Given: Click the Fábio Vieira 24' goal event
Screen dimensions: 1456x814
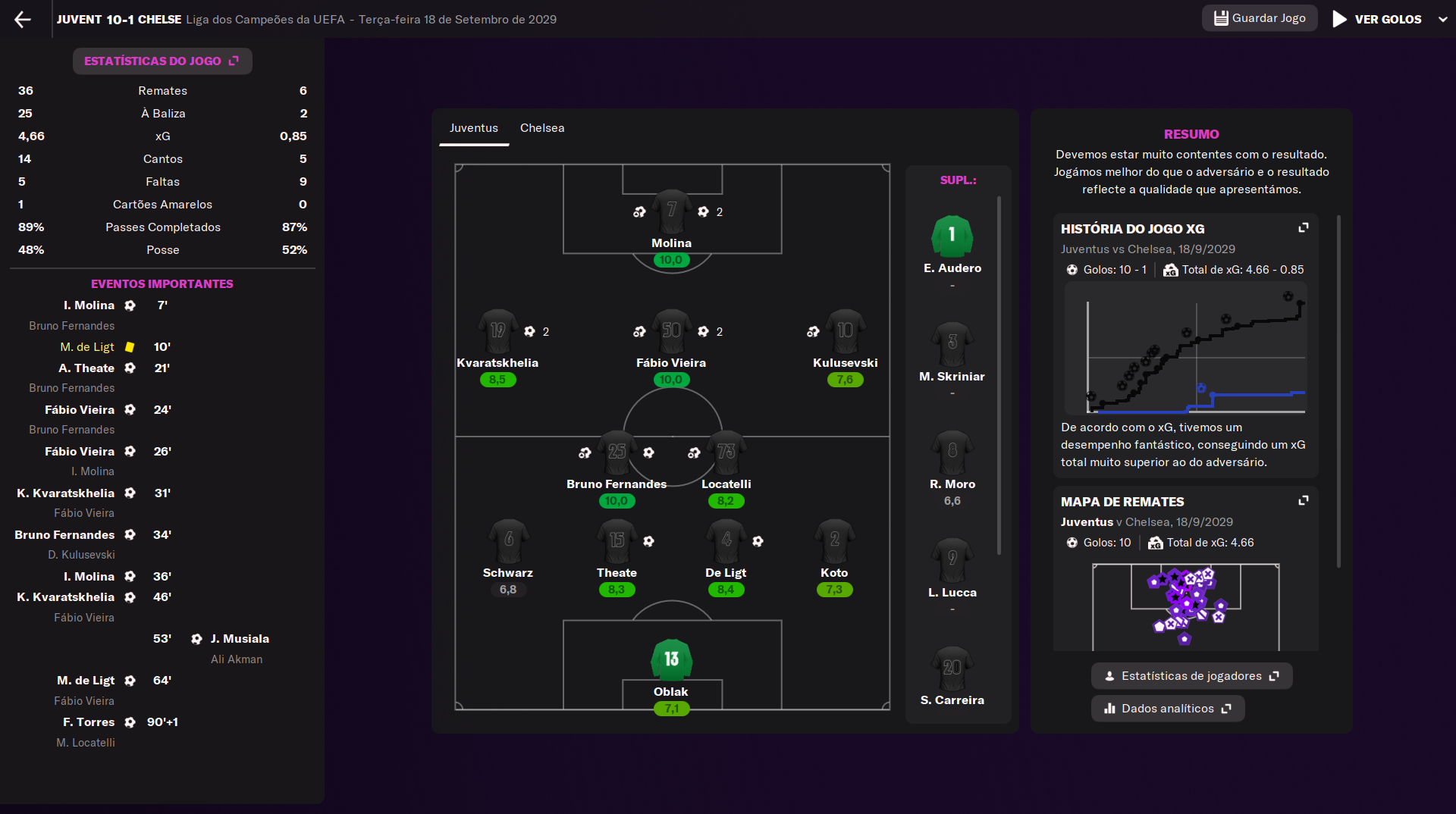Looking at the screenshot, I should [x=108, y=410].
